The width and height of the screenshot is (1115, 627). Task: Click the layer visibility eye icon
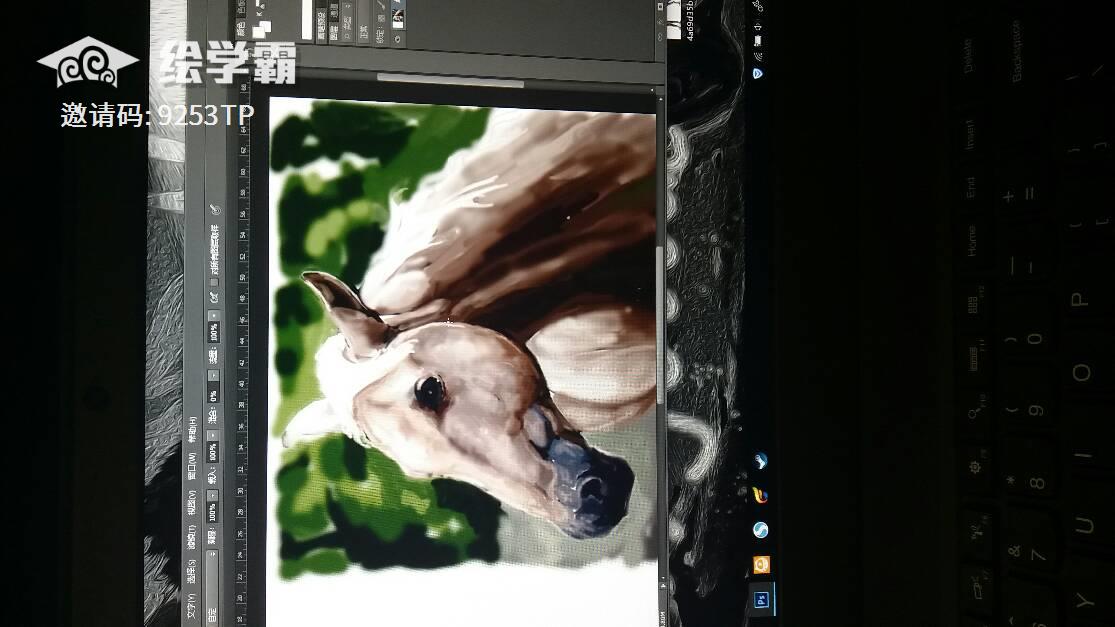tap(398, 40)
